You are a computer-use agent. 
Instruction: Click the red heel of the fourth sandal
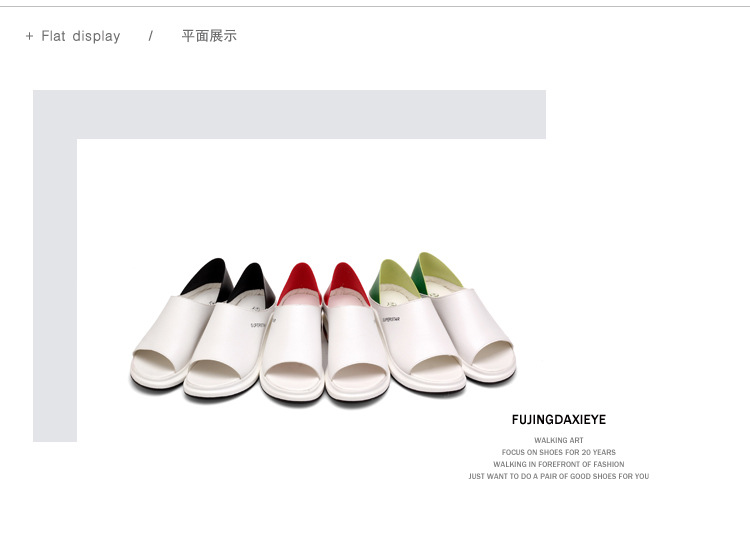point(345,281)
